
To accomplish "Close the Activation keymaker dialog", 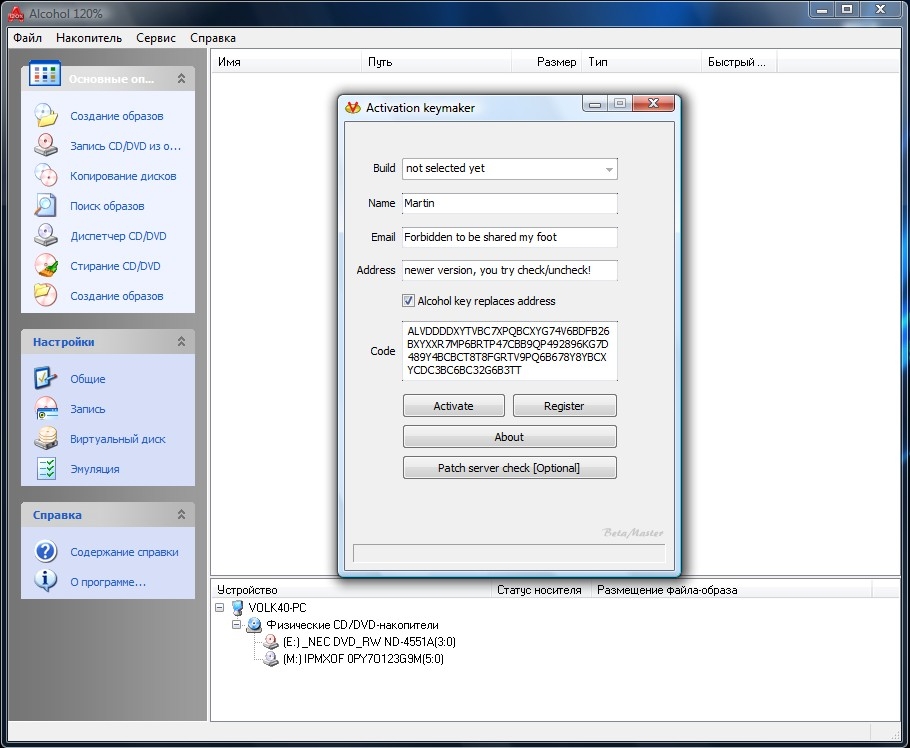I will click(x=653, y=103).
